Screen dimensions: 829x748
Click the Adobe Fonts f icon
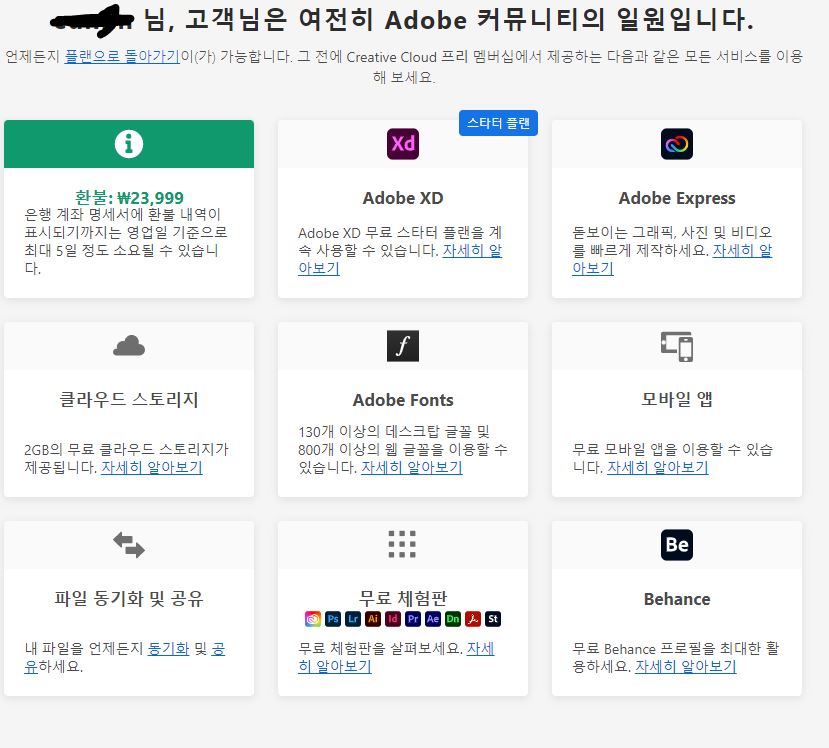coord(403,346)
